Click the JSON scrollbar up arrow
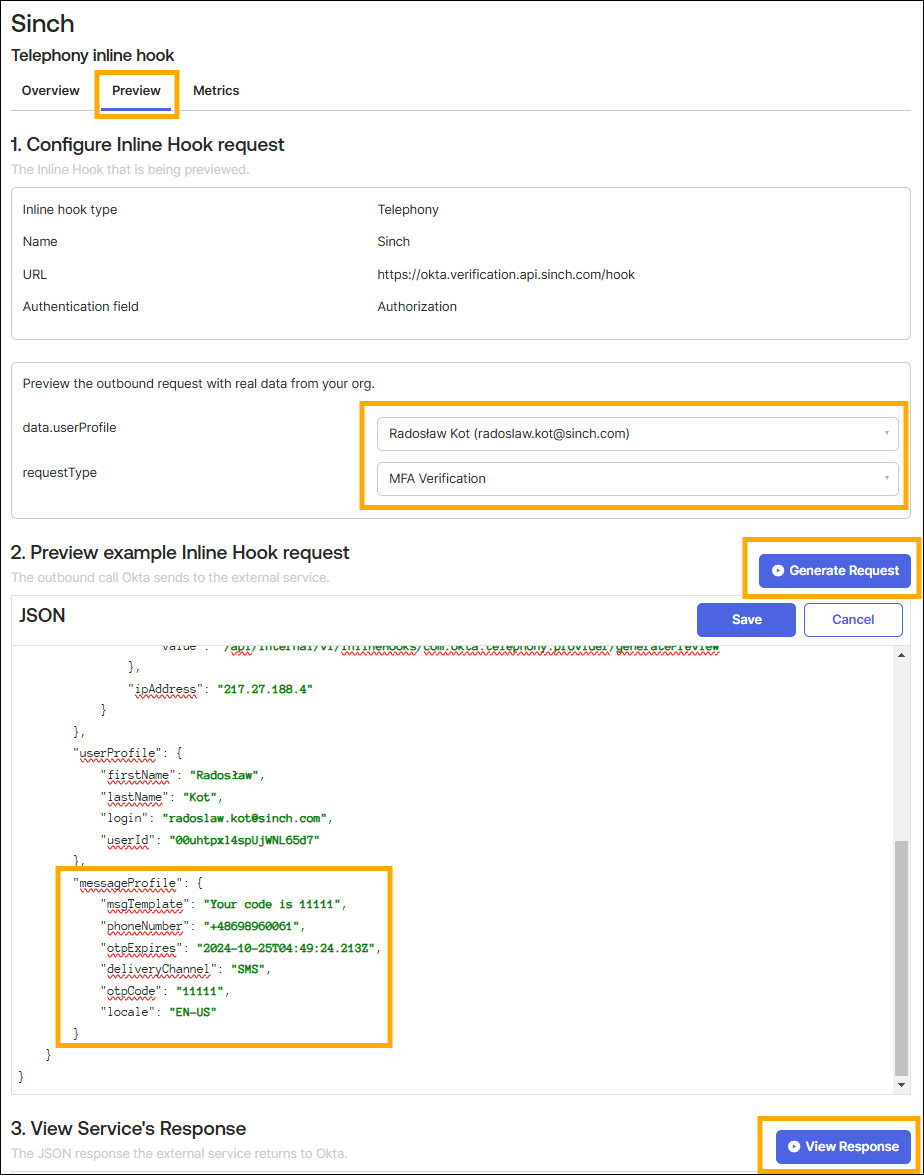Screen dimensions: 924x1175 click(901, 655)
